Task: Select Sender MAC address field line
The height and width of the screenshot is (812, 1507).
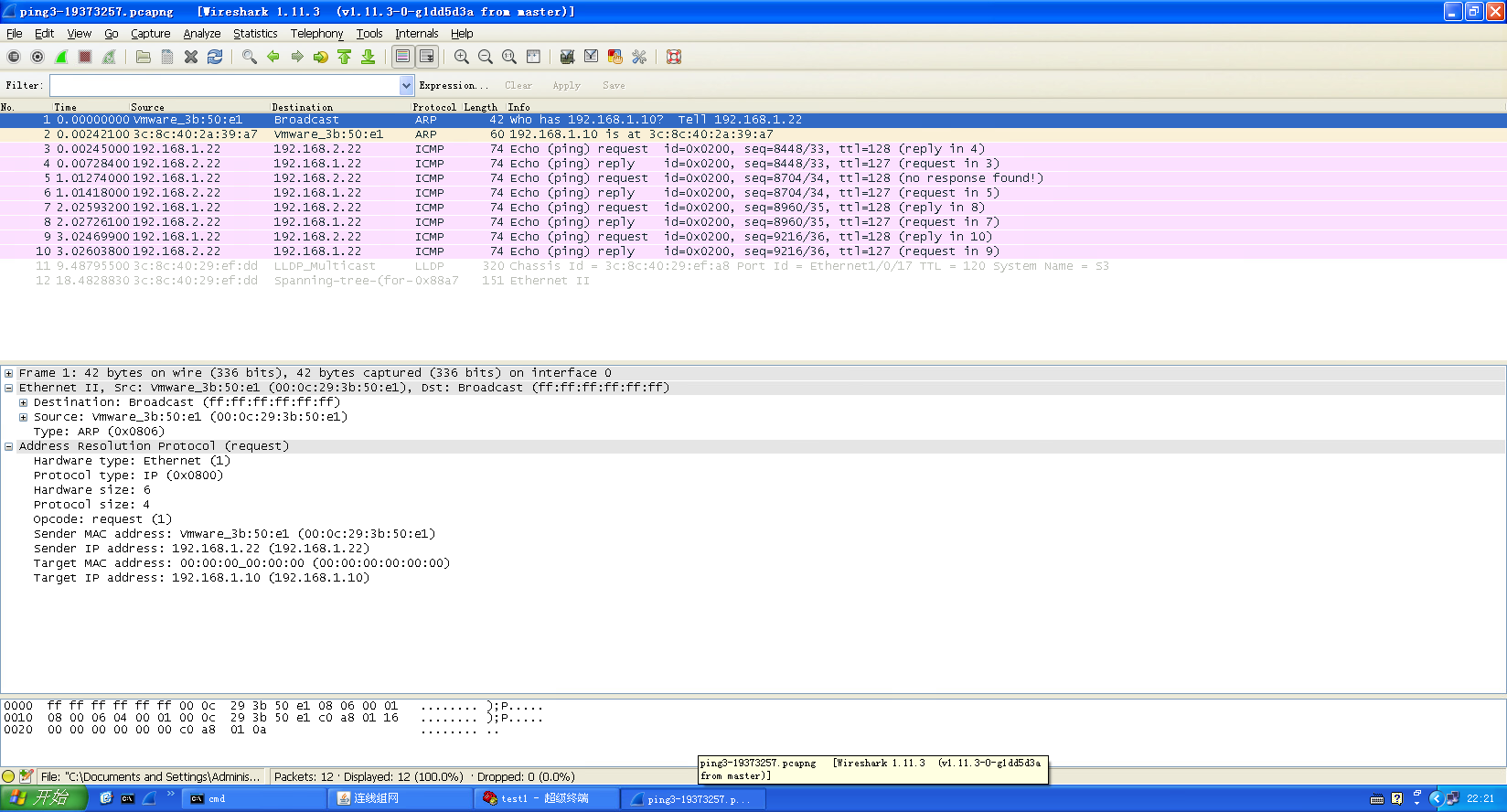Action: click(234, 534)
